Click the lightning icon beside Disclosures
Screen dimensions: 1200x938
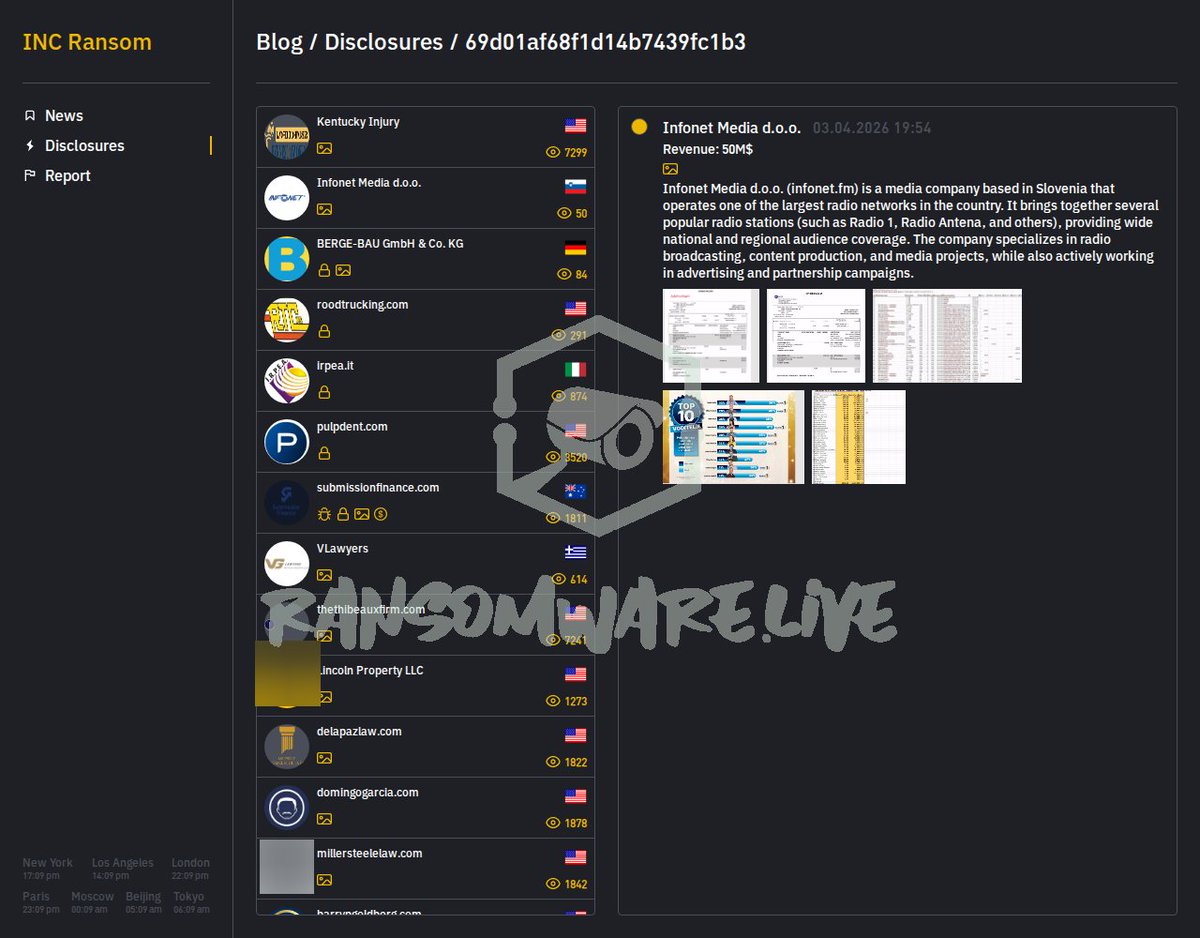tap(30, 146)
